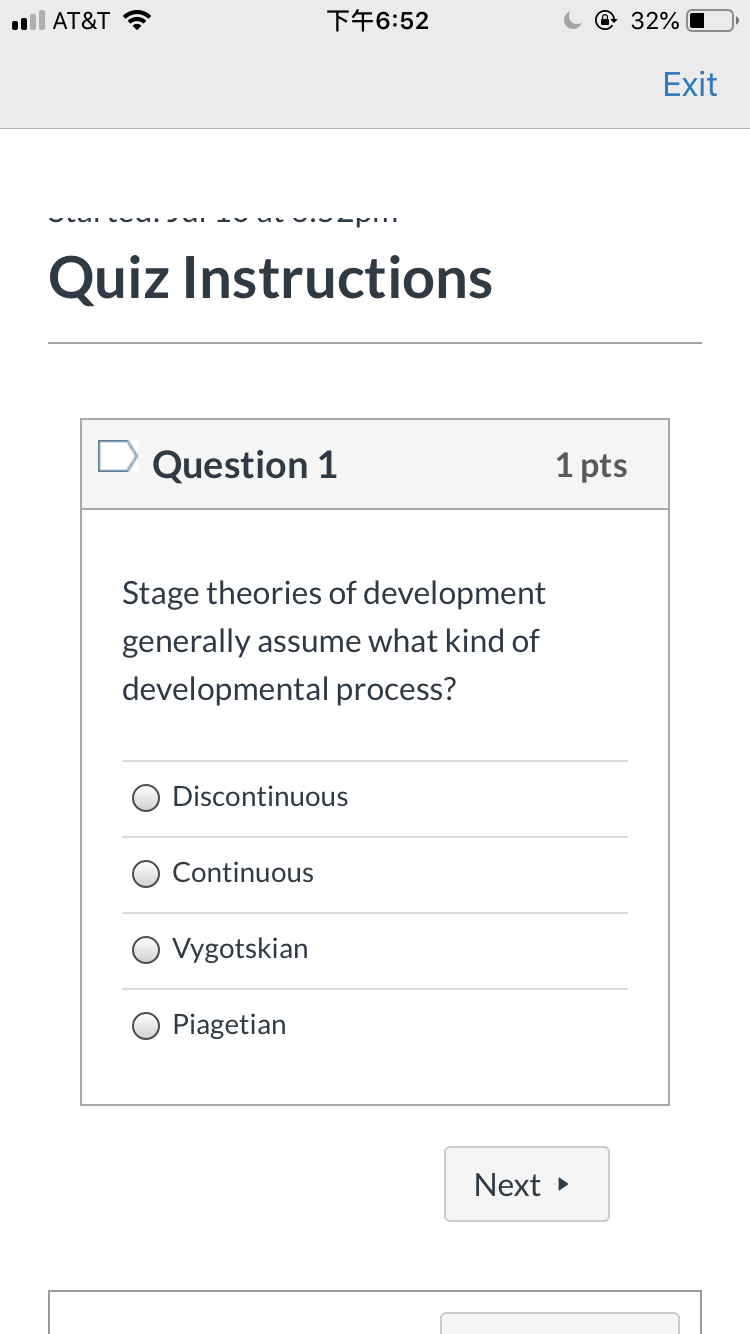The width and height of the screenshot is (750, 1334).
Task: Tap the clock time in status bar
Action: (378, 21)
